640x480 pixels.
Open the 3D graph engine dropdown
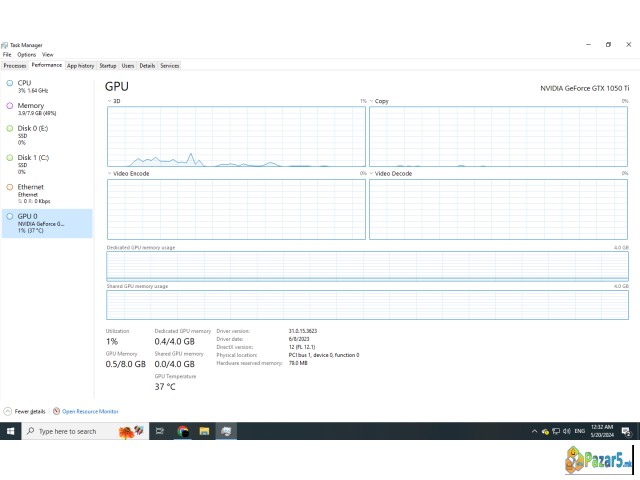coord(110,101)
